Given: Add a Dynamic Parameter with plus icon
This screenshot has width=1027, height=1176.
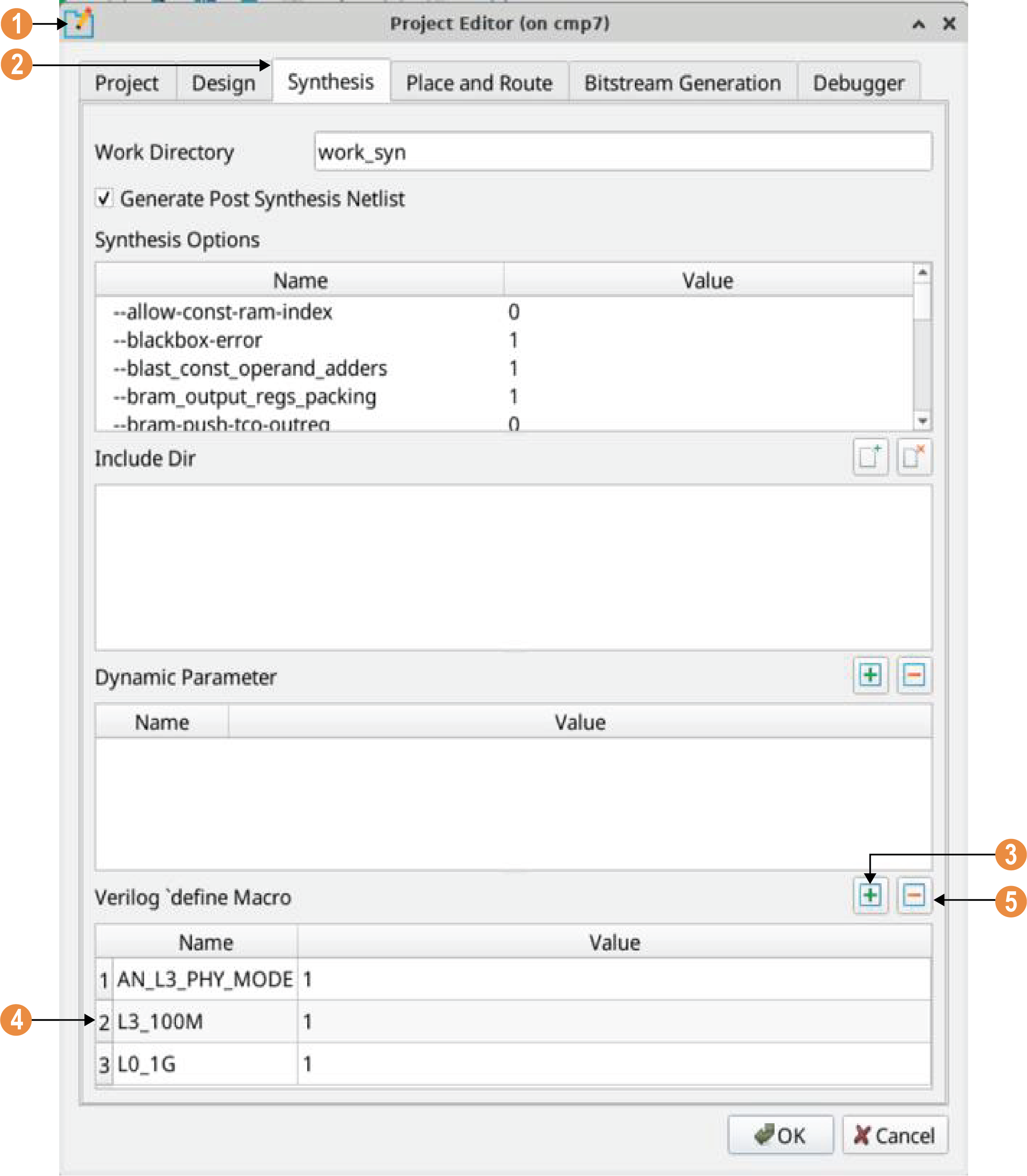Looking at the screenshot, I should tap(870, 675).
